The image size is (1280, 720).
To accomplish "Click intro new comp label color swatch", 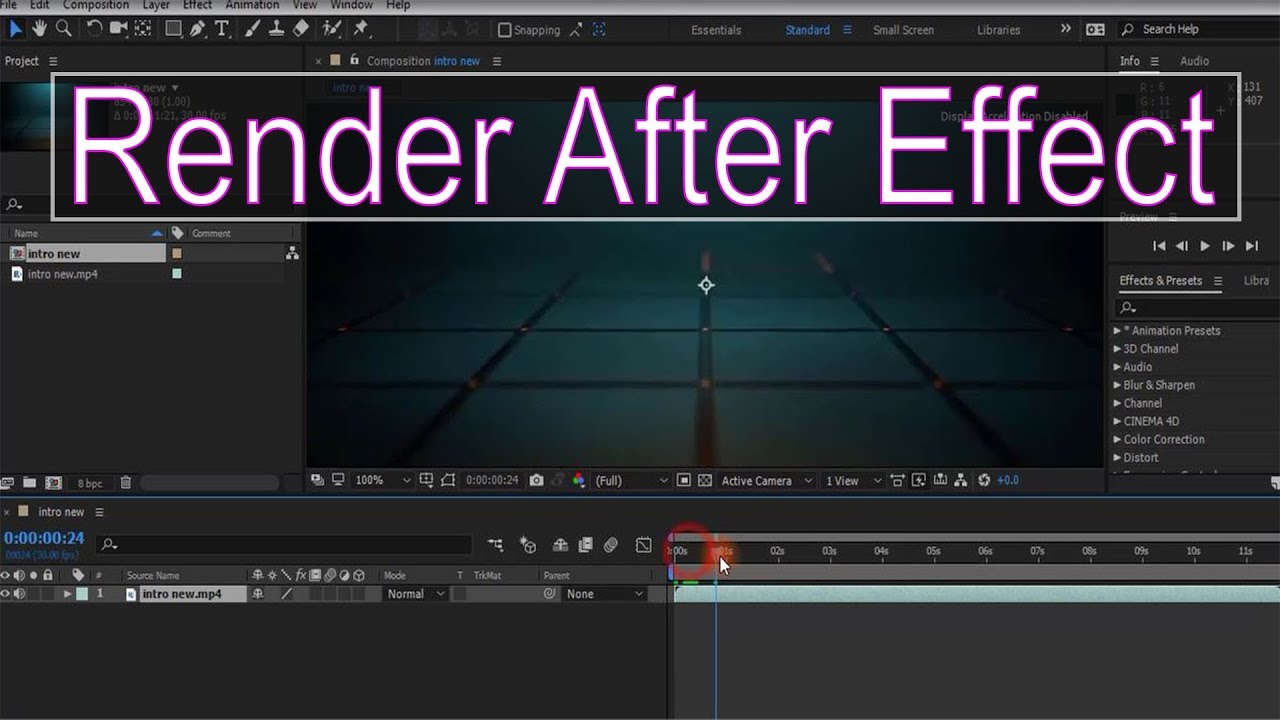I will pyautogui.click(x=177, y=254).
